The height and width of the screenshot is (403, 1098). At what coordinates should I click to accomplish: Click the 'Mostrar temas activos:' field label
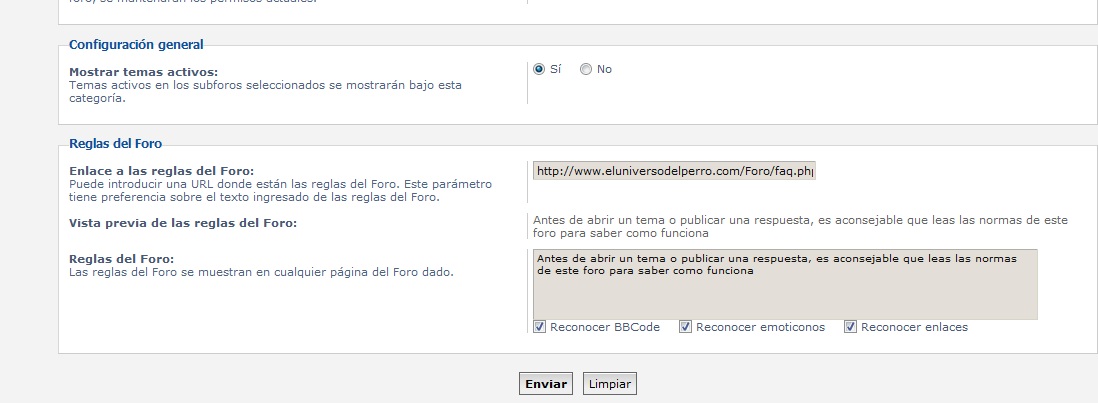(143, 72)
